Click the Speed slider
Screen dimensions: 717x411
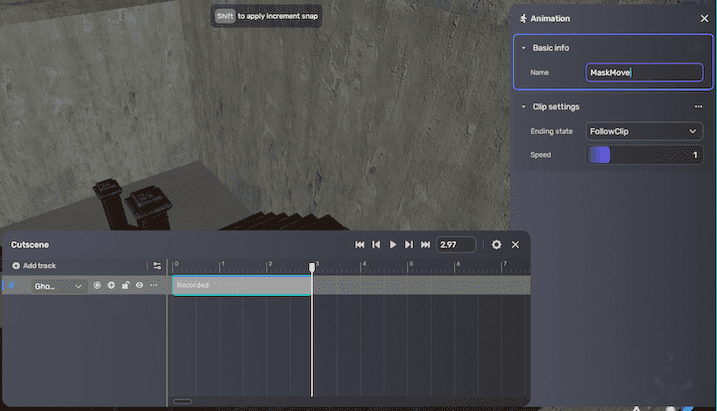[644, 155]
